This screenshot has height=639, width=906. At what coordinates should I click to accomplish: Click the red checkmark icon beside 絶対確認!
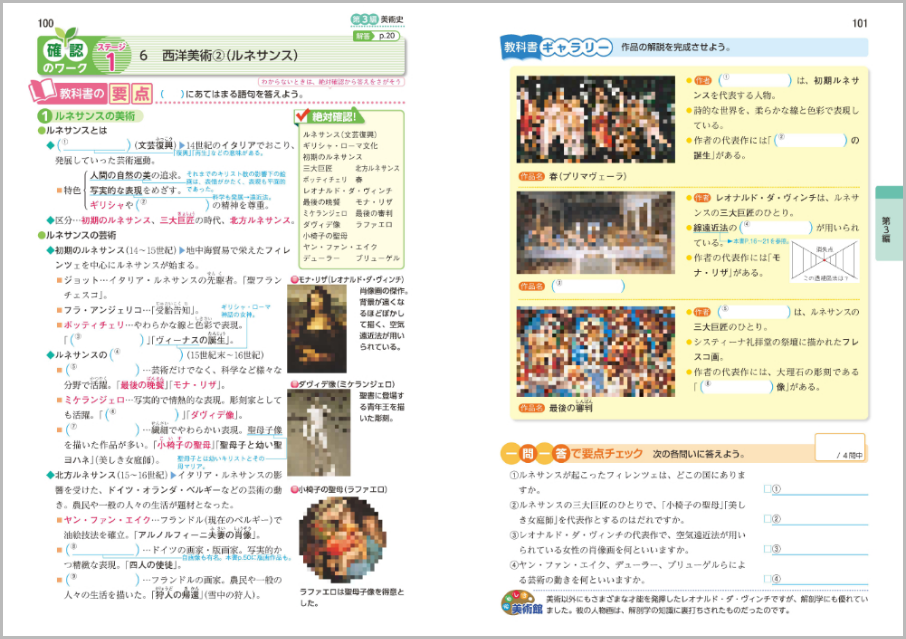coord(302,116)
